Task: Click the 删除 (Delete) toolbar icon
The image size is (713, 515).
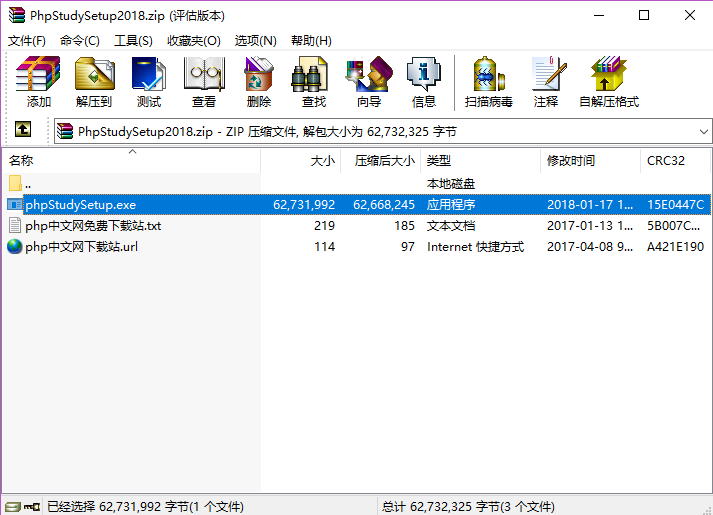Action: click(259, 81)
